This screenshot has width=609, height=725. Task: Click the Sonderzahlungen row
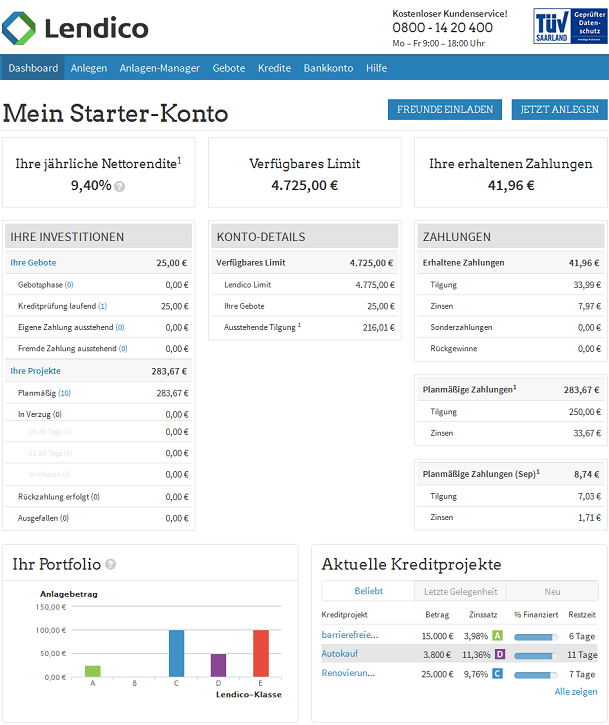(511, 327)
